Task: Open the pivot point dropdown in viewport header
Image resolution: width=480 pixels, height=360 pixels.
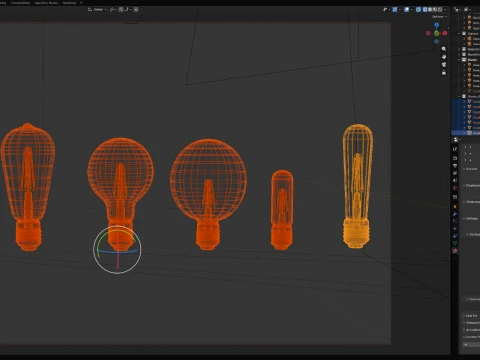Action: coord(113,9)
